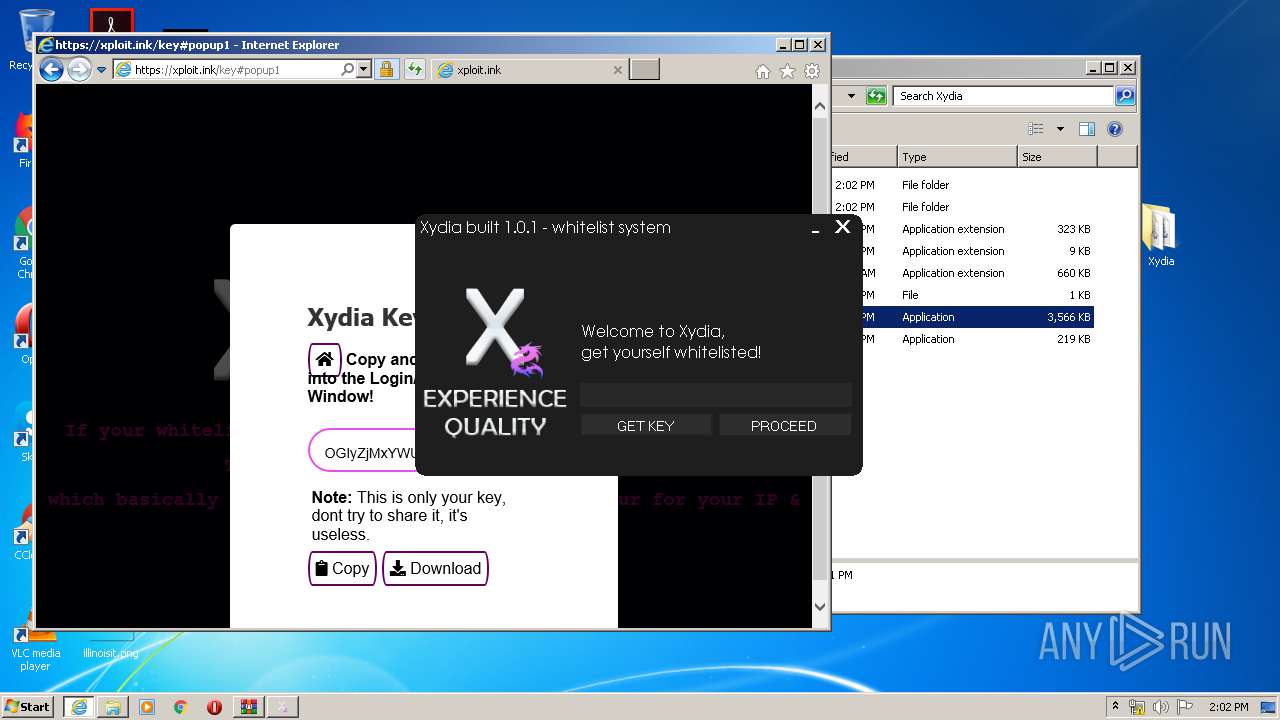Click the PROCEED button in Xydia
Viewport: 1280px width, 720px height.
tap(784, 426)
